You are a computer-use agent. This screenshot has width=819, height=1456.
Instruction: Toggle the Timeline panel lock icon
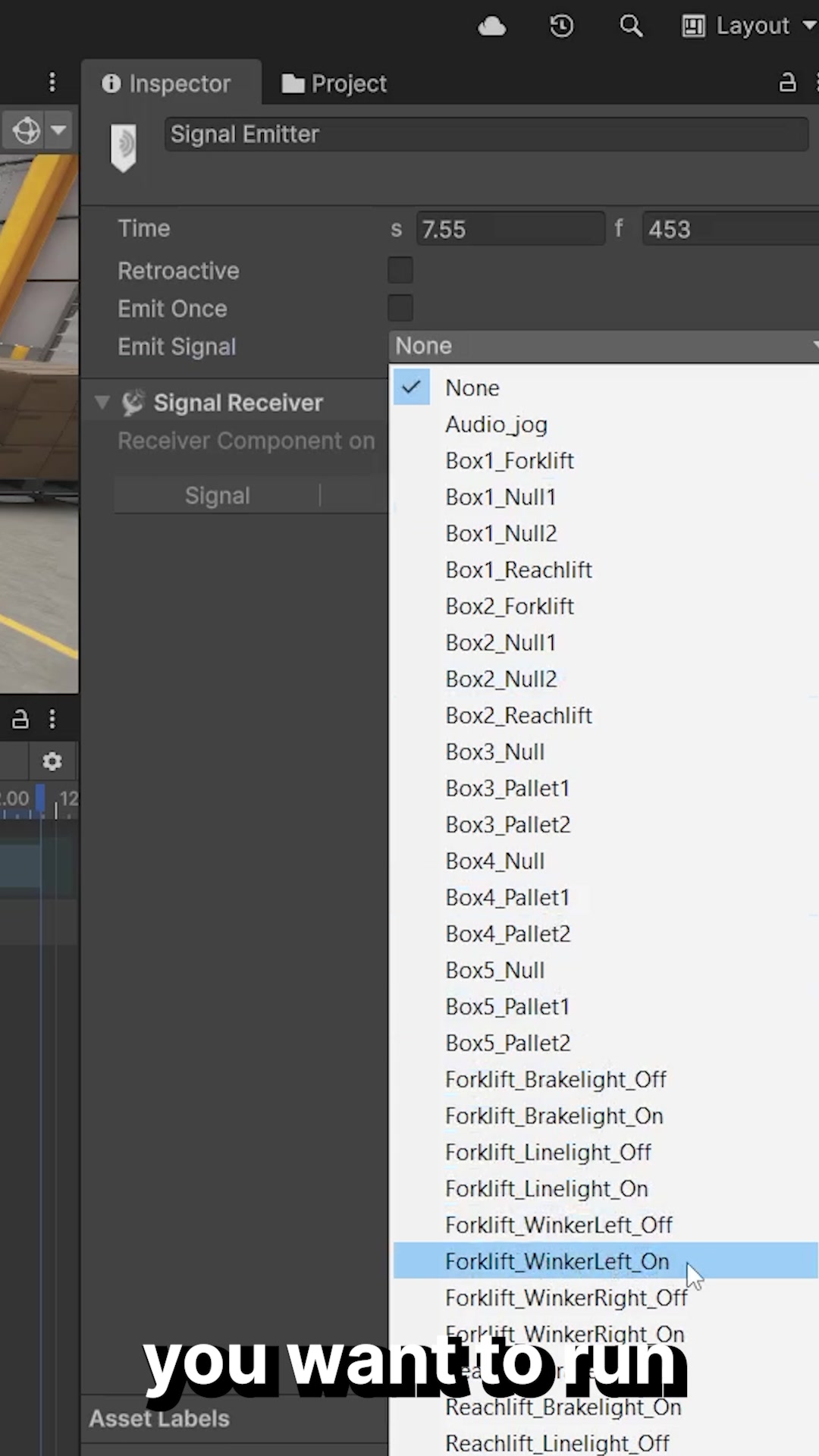[20, 719]
